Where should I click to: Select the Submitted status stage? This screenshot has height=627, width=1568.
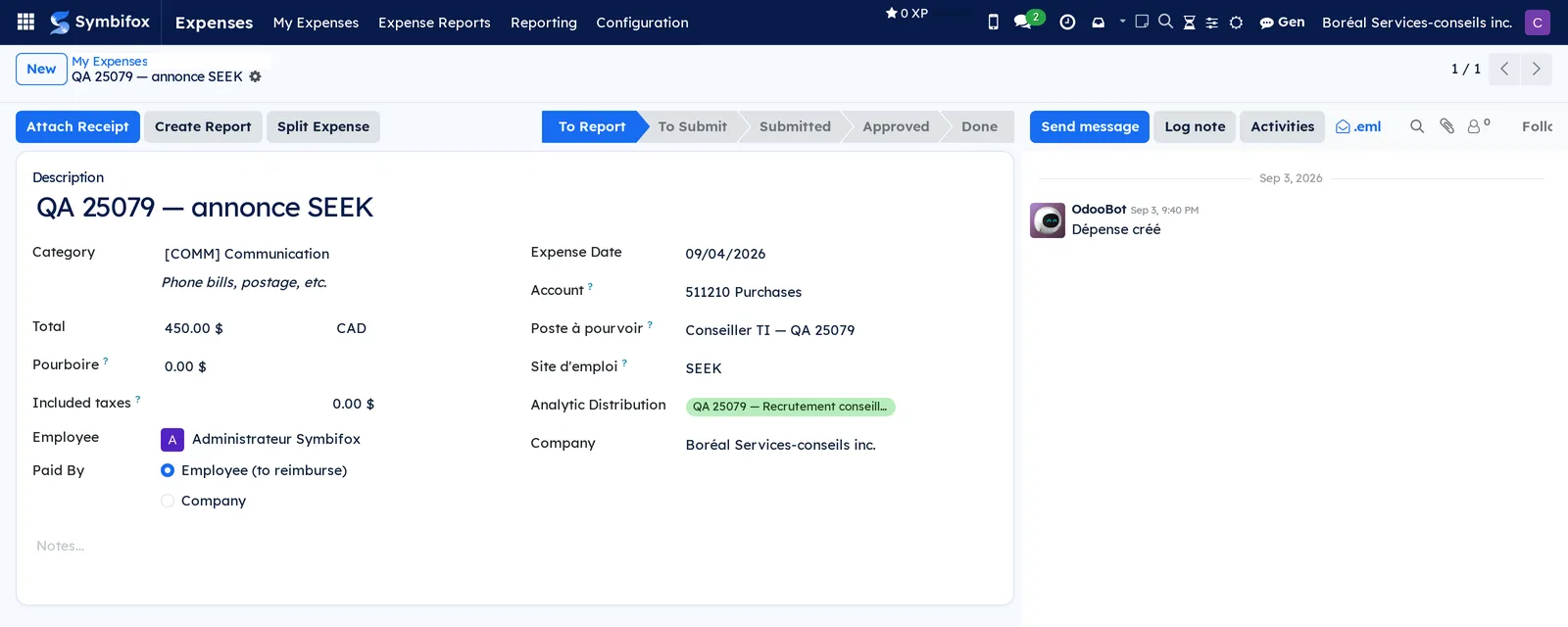point(795,126)
